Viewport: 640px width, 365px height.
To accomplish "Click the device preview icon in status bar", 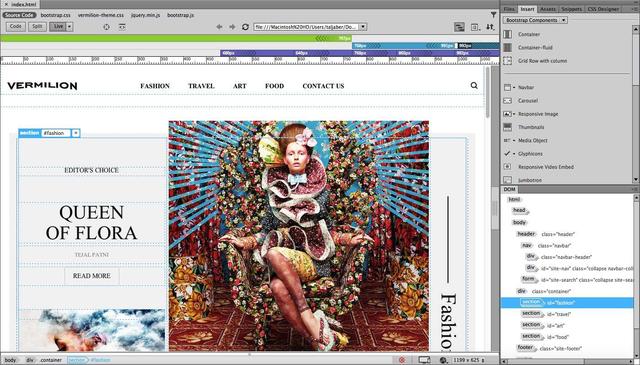I will click(x=424, y=360).
